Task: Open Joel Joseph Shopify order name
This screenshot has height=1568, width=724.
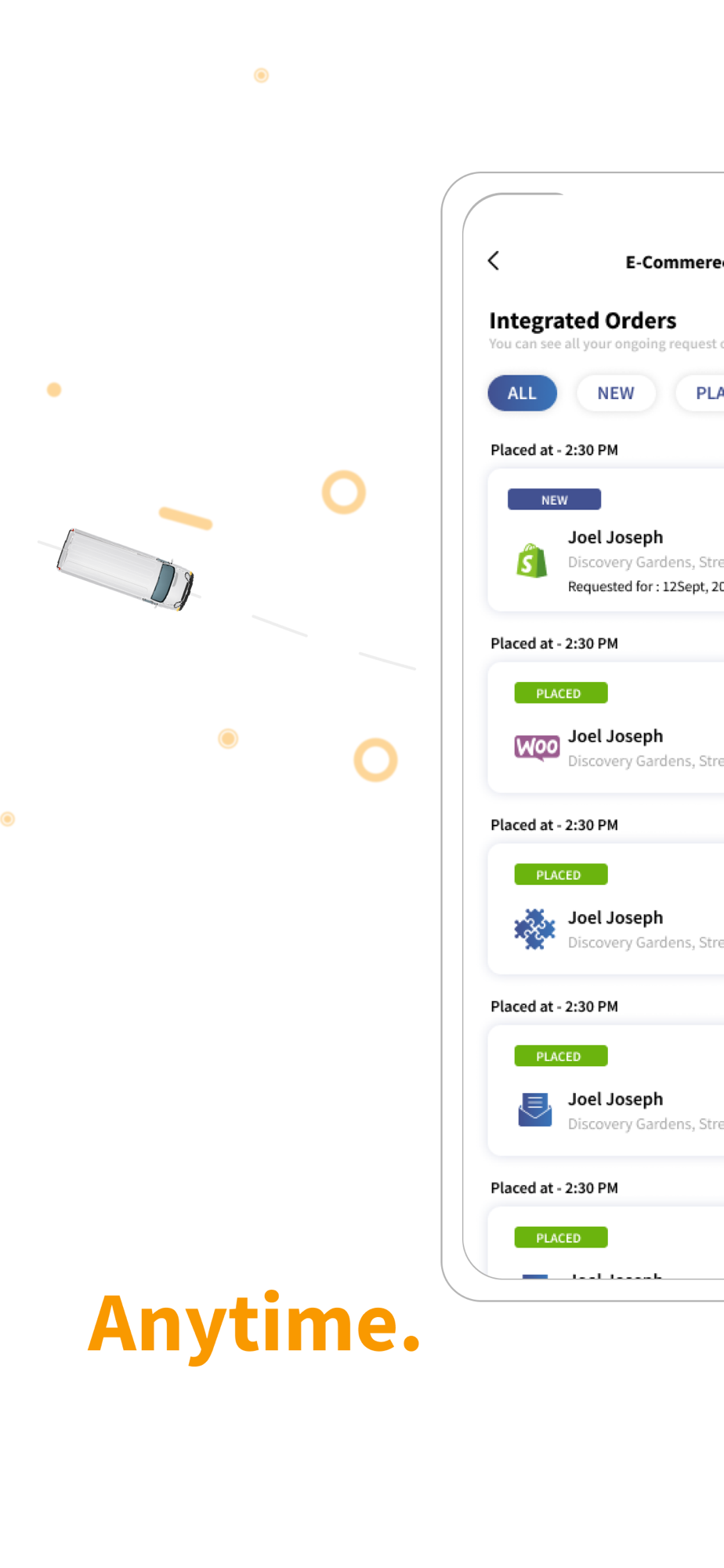Action: coord(615,538)
